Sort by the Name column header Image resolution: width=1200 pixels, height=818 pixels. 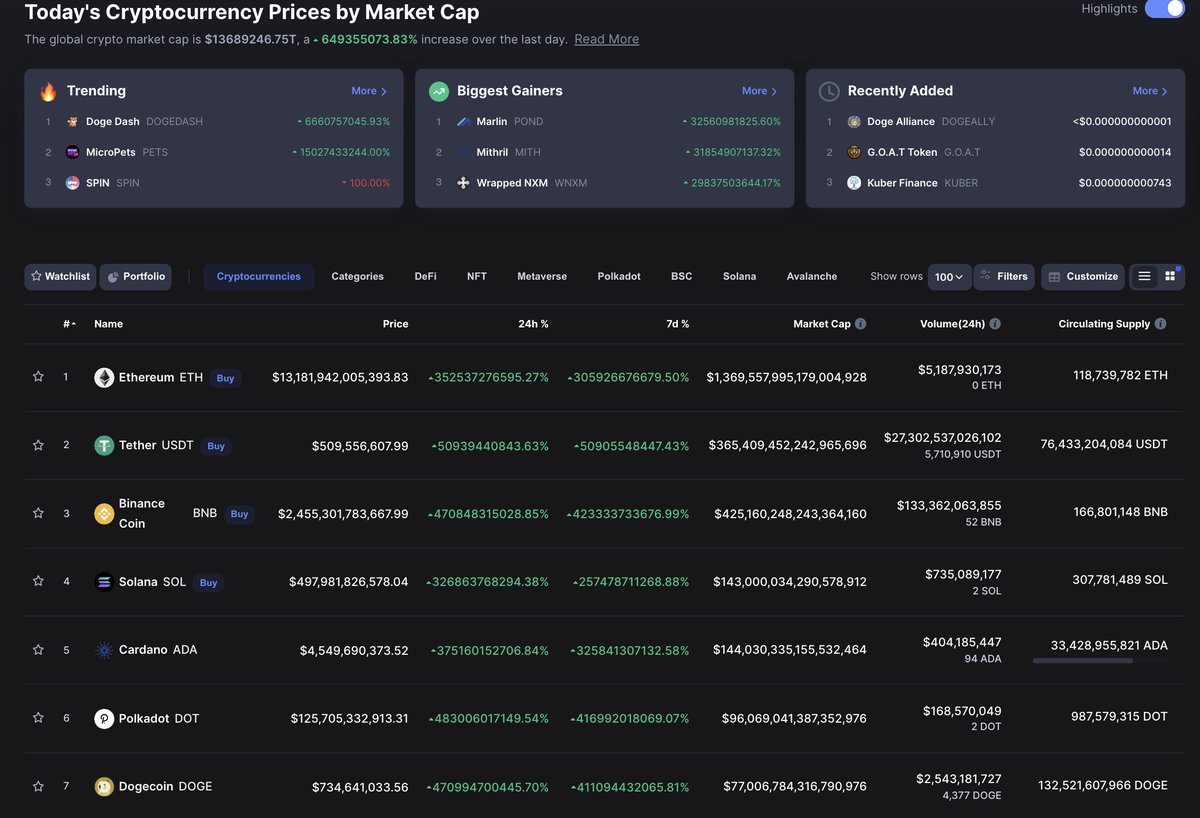click(x=108, y=324)
